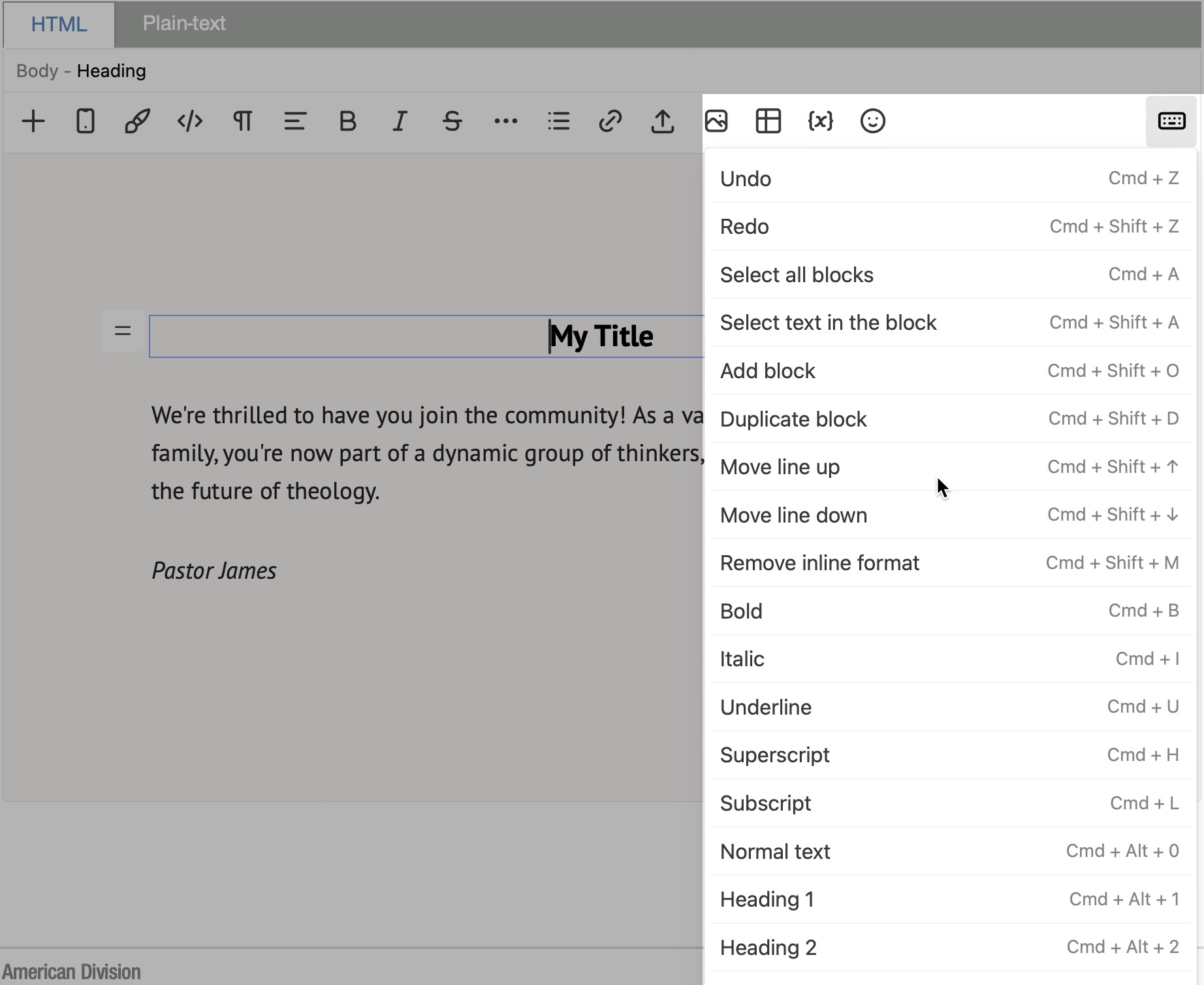
Task: Choose Select text in the block
Action: pyautogui.click(x=951, y=323)
